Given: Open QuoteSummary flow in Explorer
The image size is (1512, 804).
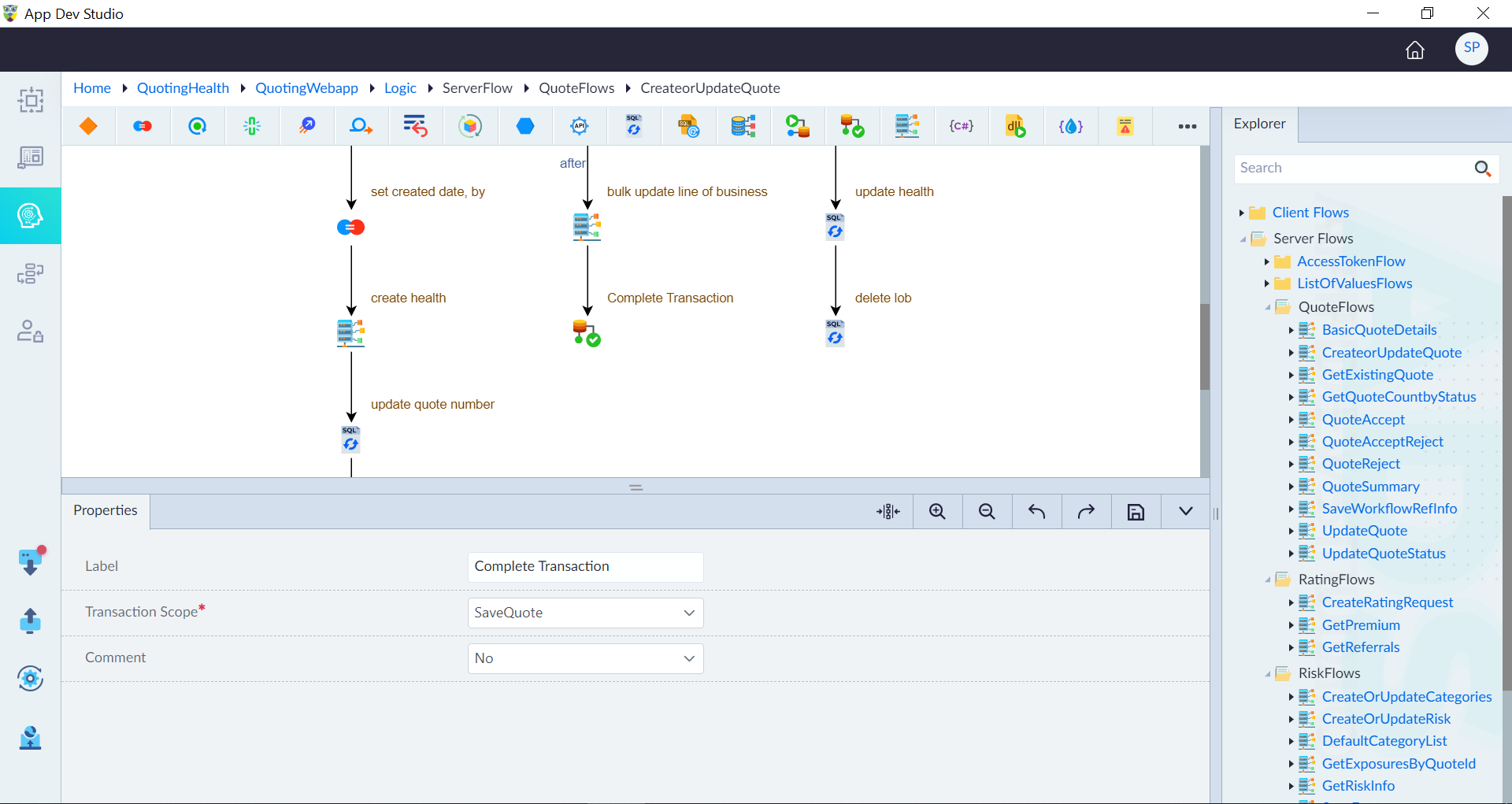Looking at the screenshot, I should tap(1370, 487).
